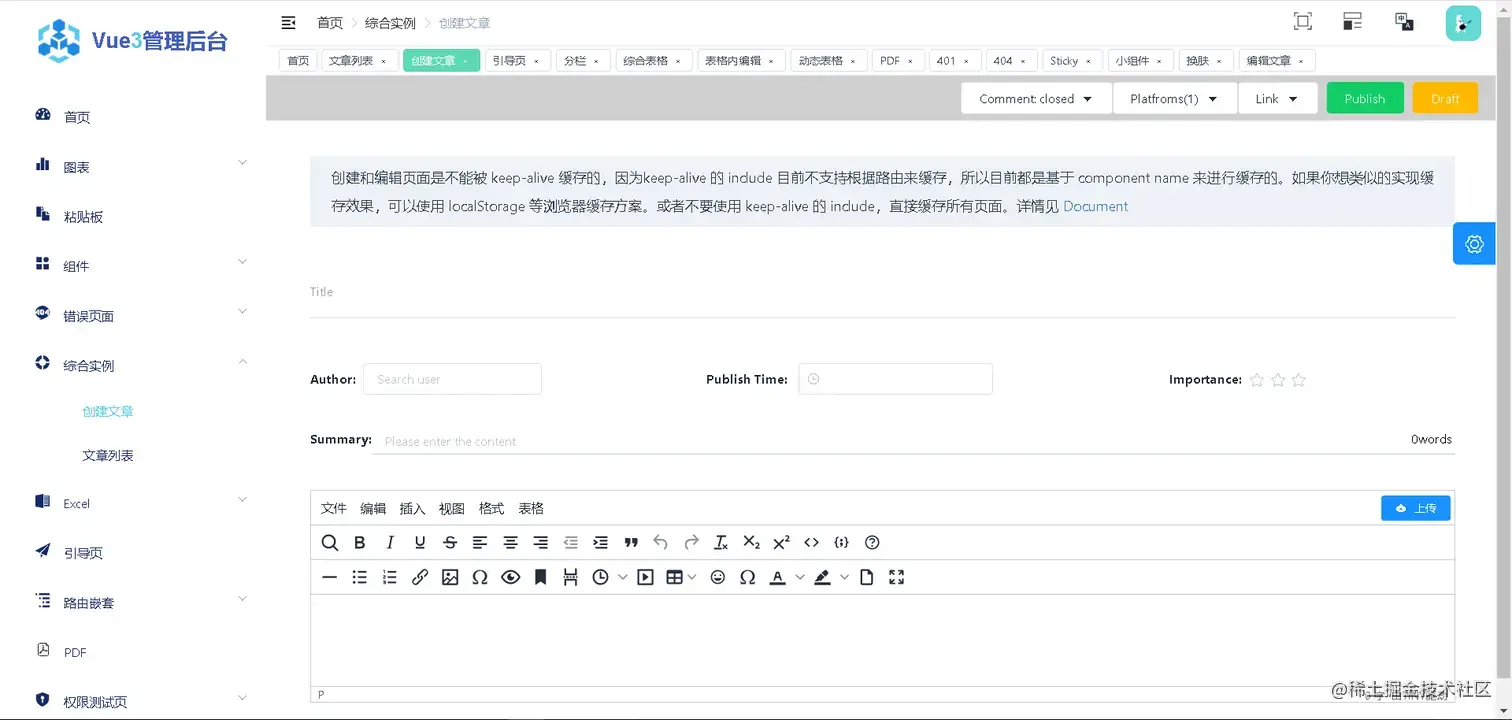
Task: Insert an anchor bookmark
Action: coord(540,577)
